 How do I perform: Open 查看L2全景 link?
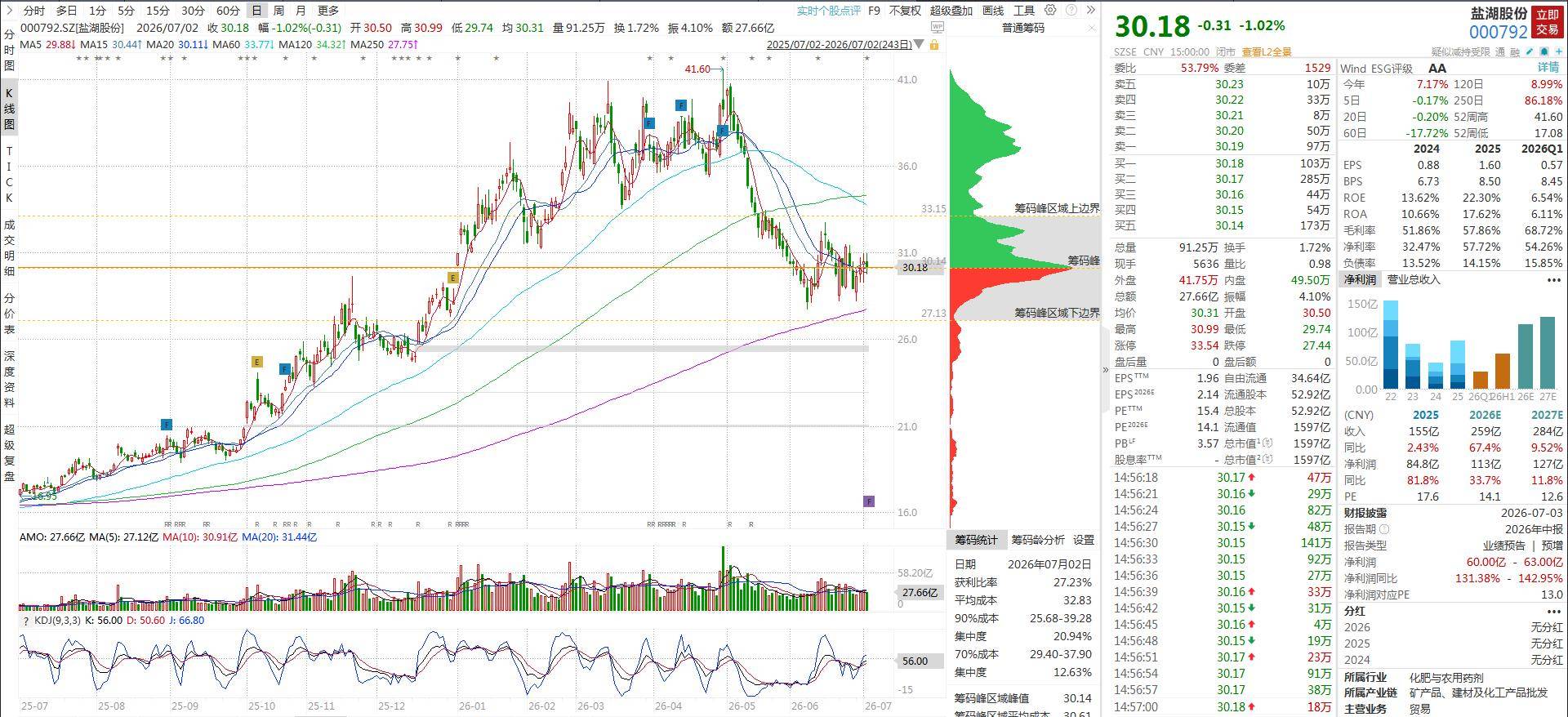pos(1267,51)
